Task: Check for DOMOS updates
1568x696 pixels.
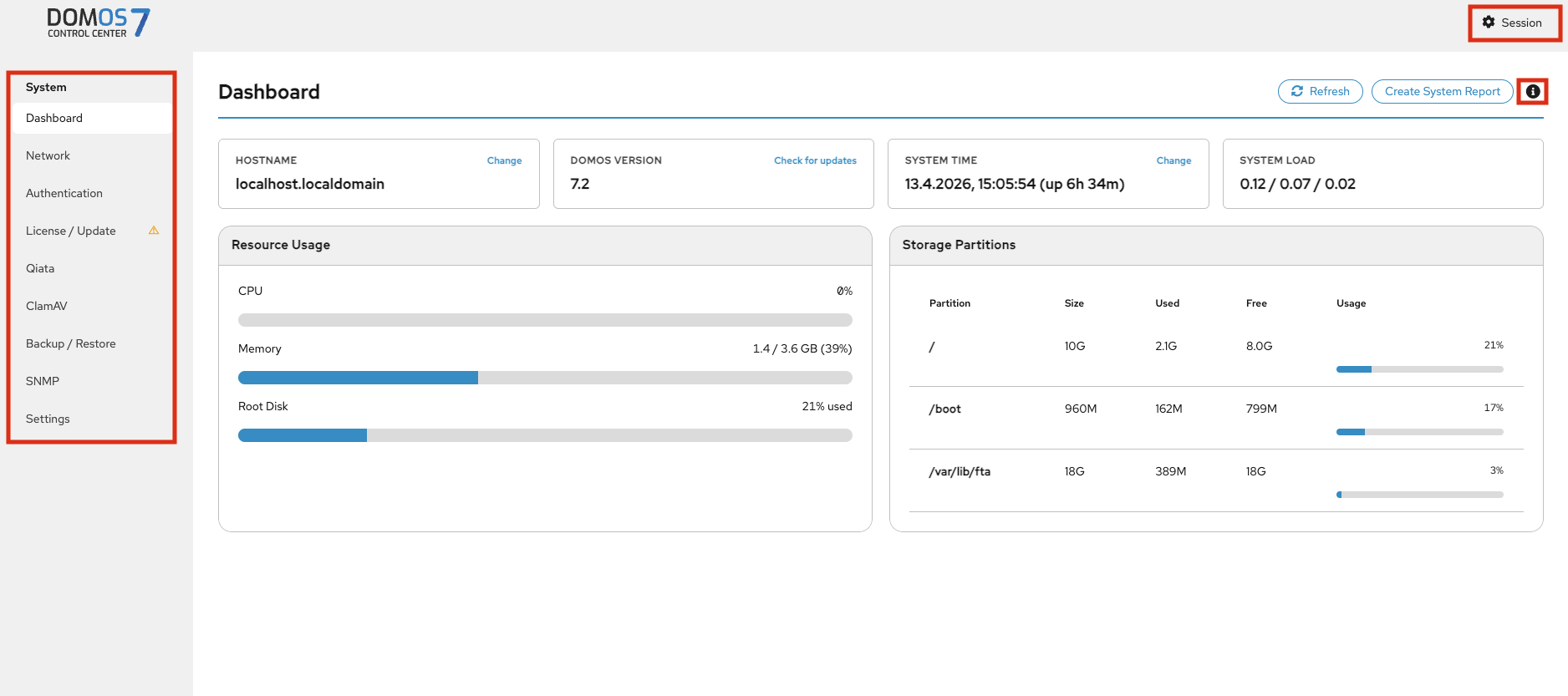Action: (815, 160)
